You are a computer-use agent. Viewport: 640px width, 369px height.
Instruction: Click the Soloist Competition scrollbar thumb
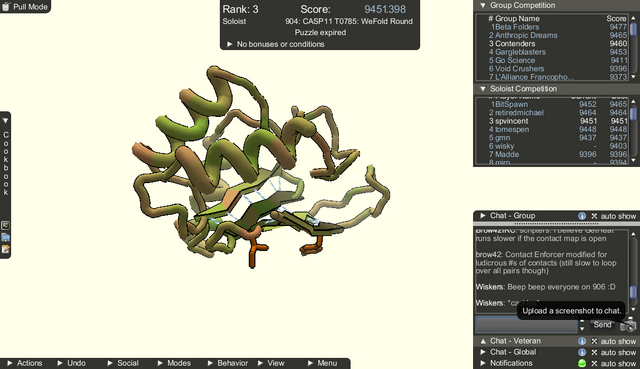633,113
